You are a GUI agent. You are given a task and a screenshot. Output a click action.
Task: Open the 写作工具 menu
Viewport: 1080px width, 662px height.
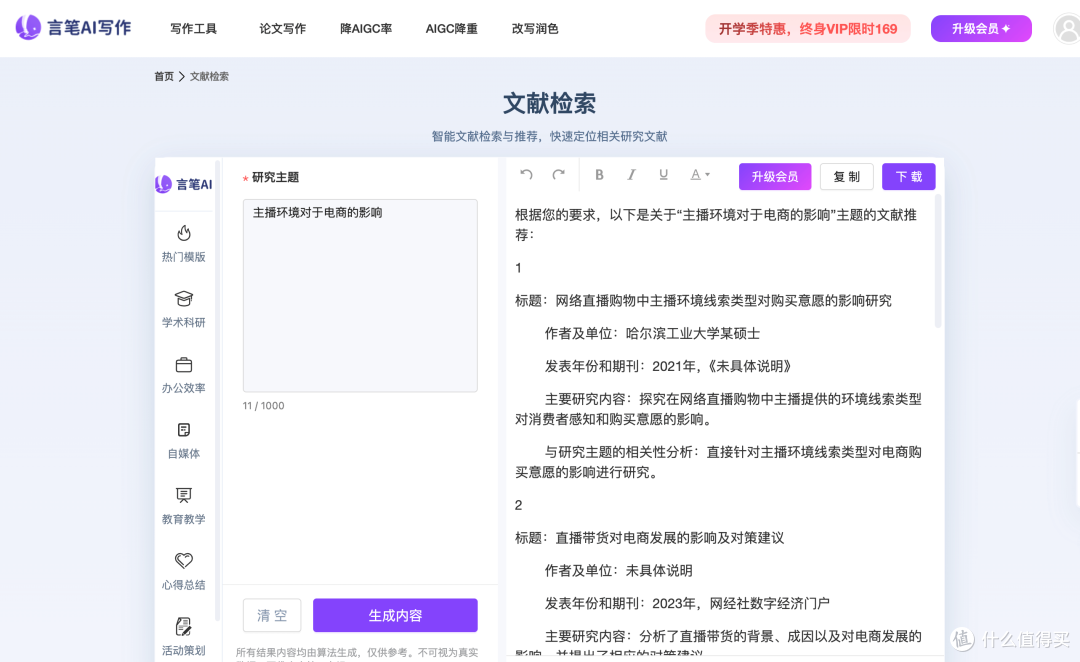coord(194,29)
